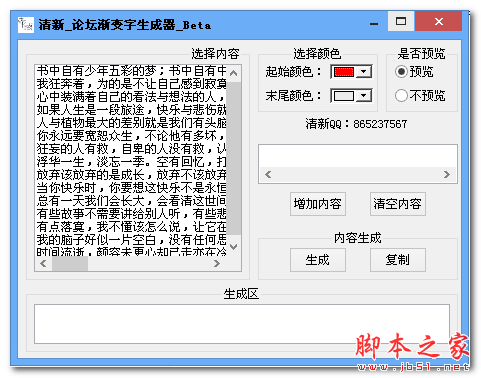
Task: Click the content list horizontal scrollbar thumb
Action: pos(70,263)
